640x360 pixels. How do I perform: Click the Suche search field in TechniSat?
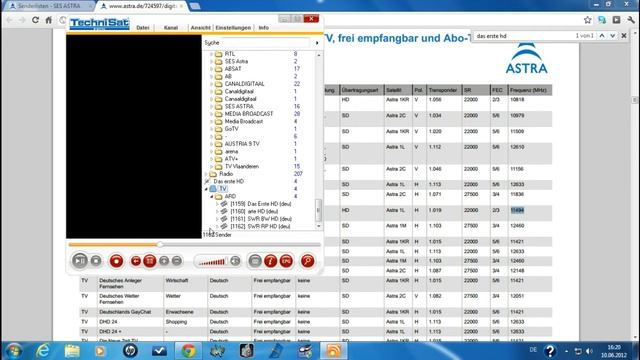(x=266, y=42)
